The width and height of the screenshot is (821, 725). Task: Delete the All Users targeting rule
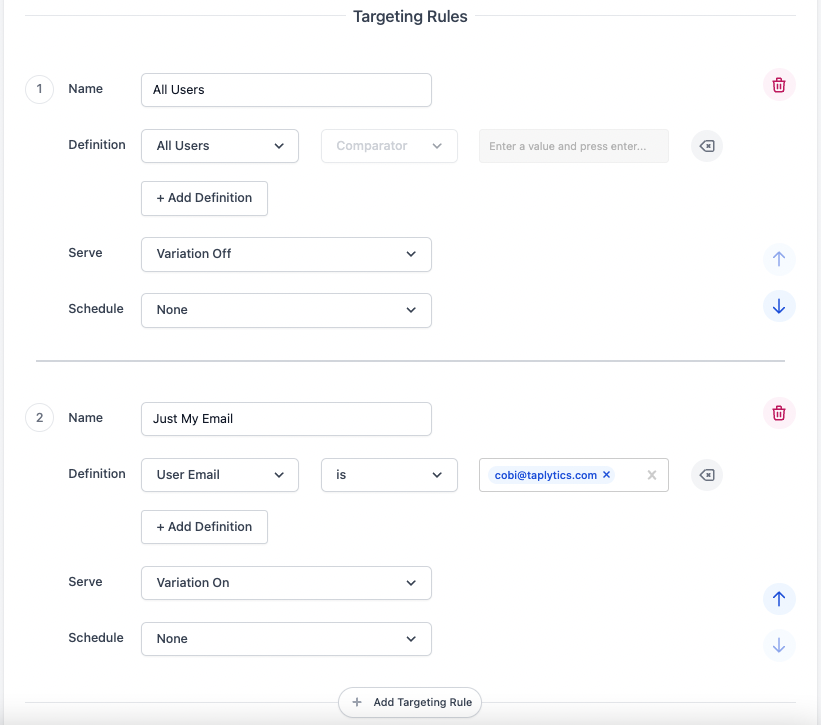tap(779, 85)
